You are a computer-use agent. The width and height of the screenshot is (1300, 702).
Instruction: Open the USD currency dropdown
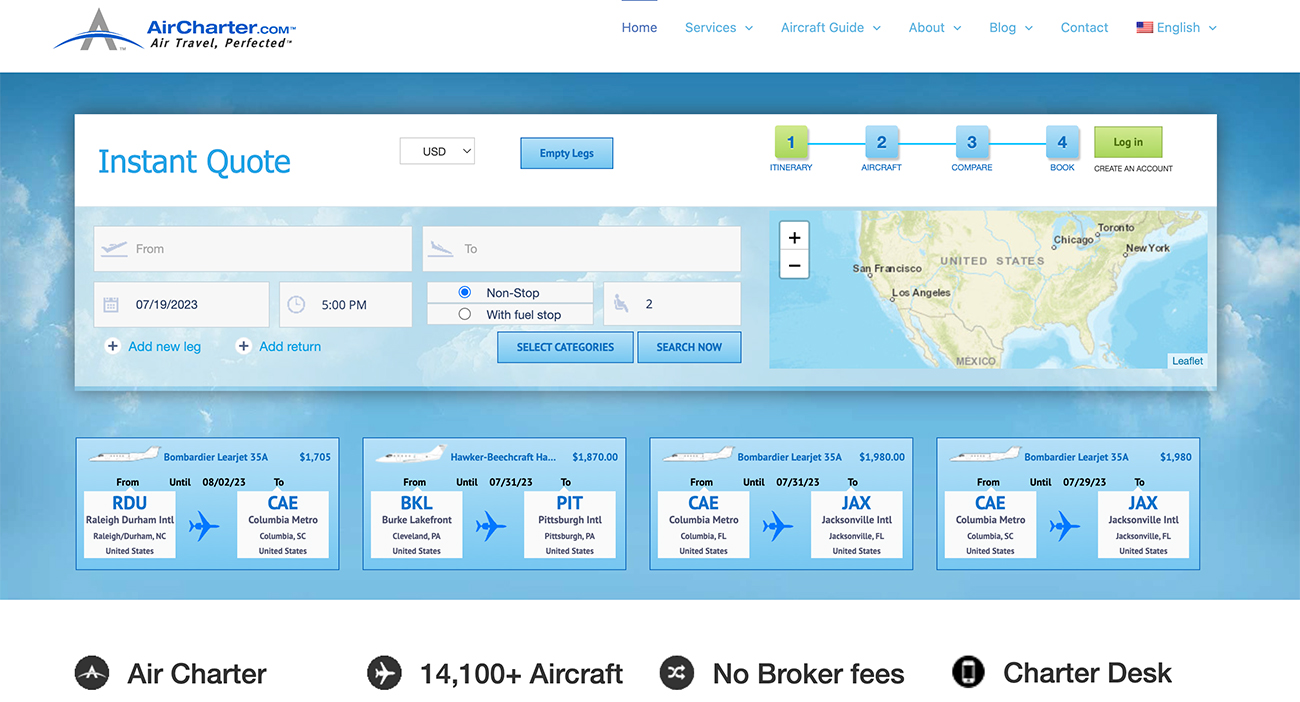click(x=437, y=150)
